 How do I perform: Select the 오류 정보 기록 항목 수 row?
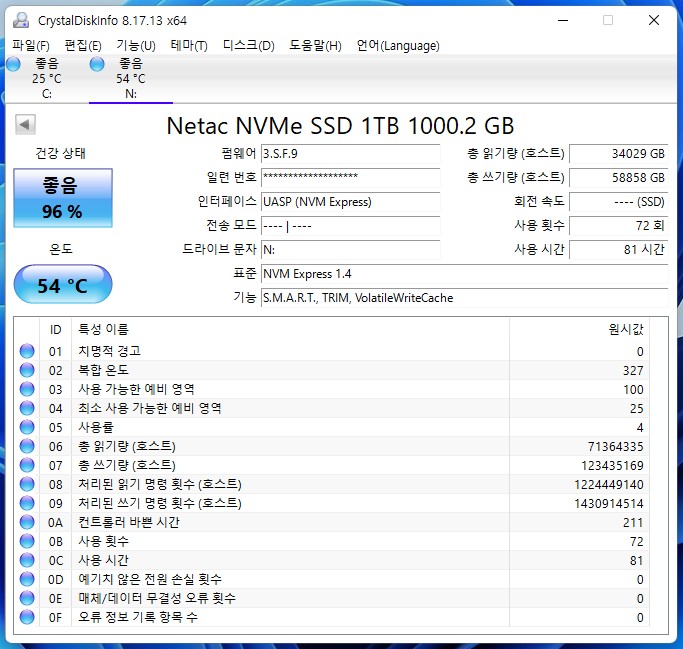coord(331,617)
